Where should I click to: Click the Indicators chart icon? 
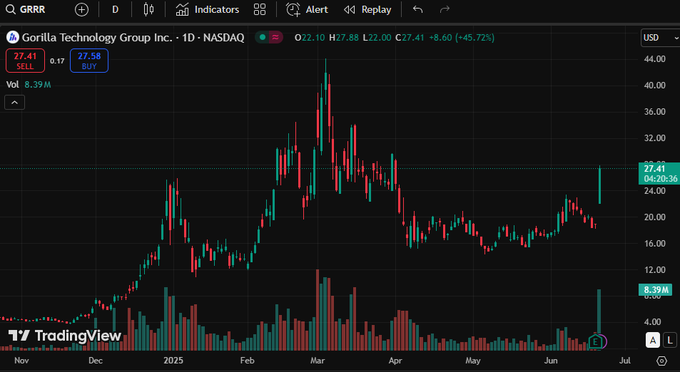point(182,10)
